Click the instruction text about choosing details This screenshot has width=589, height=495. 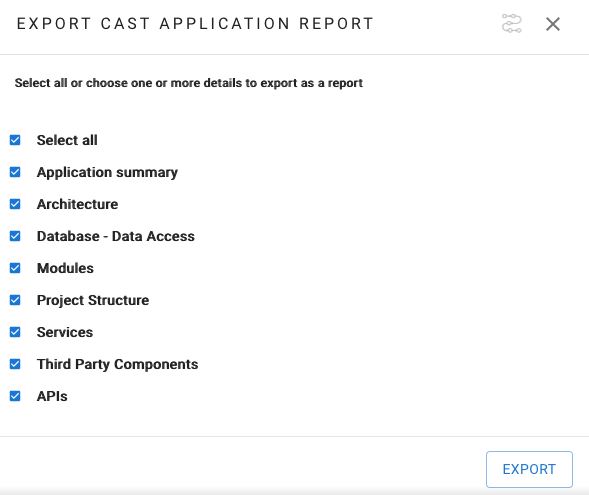click(189, 83)
